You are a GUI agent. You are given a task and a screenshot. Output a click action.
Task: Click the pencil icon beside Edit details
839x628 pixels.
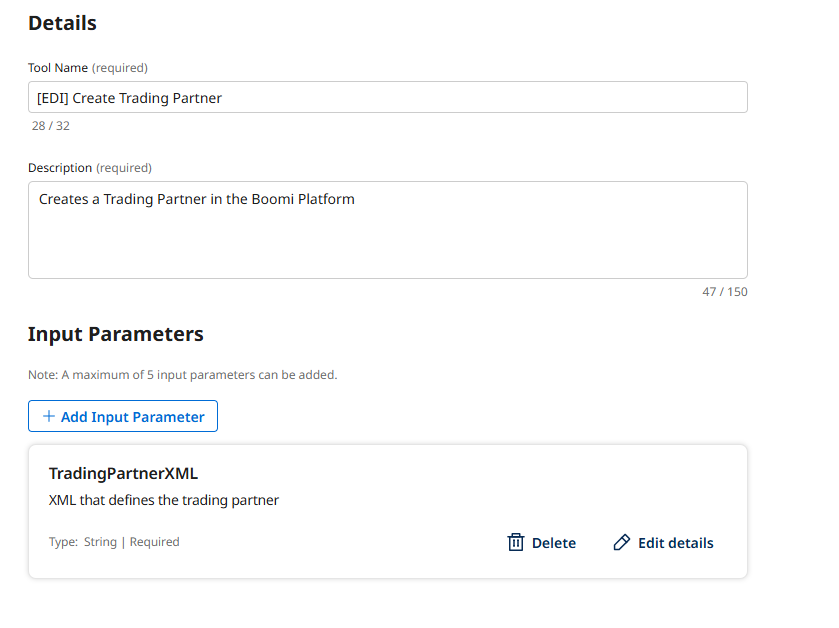click(x=622, y=543)
